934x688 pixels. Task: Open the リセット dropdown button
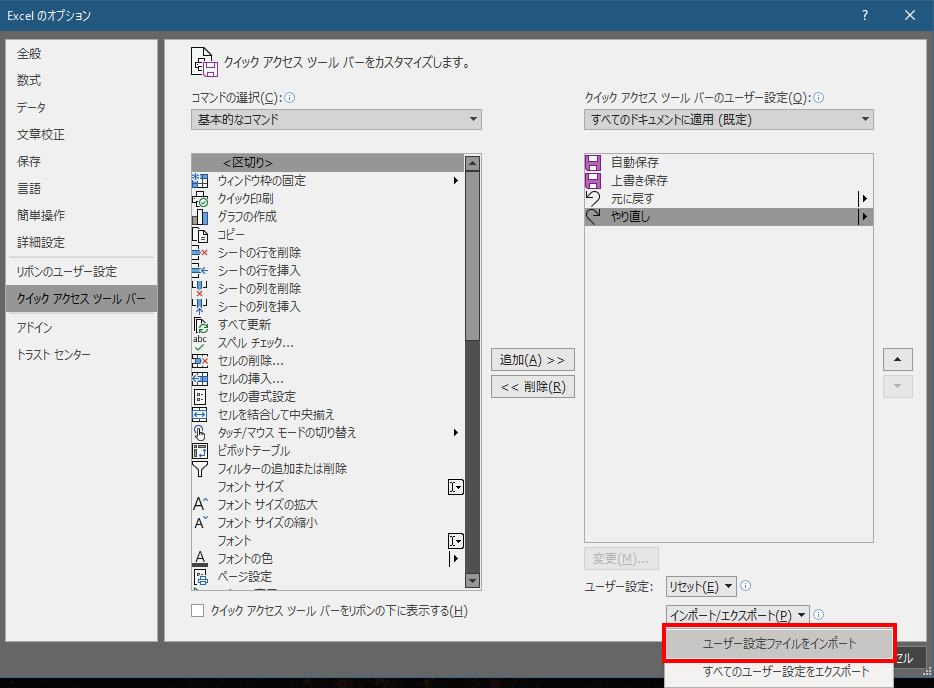point(701,586)
